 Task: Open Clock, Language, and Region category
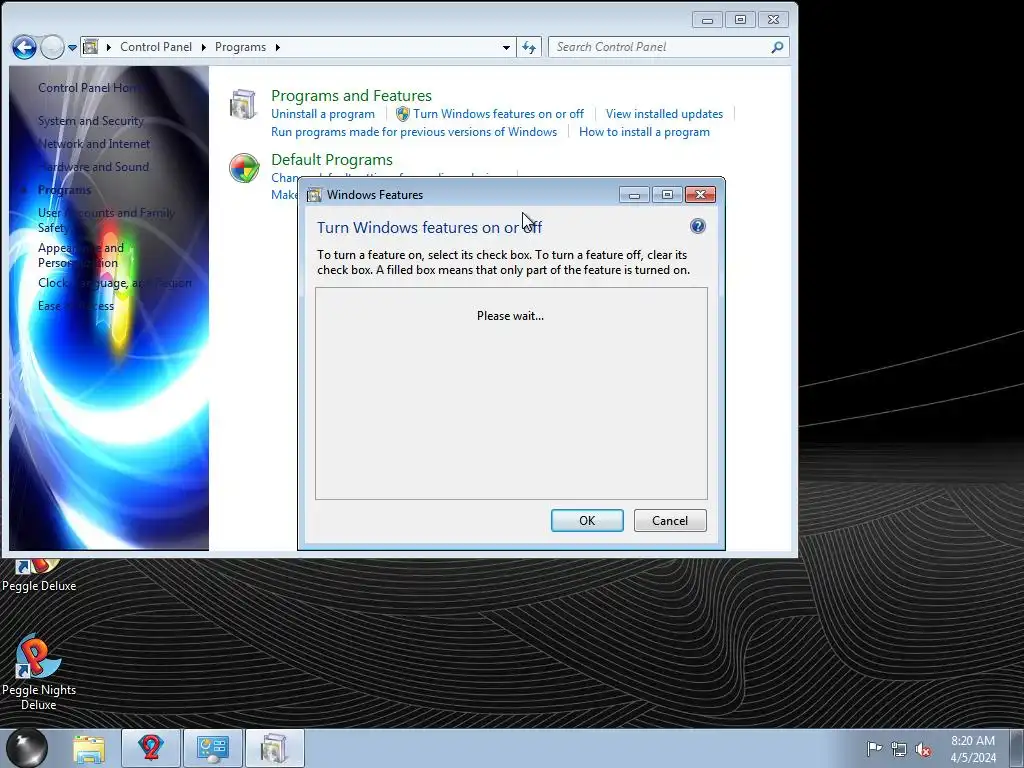115,283
